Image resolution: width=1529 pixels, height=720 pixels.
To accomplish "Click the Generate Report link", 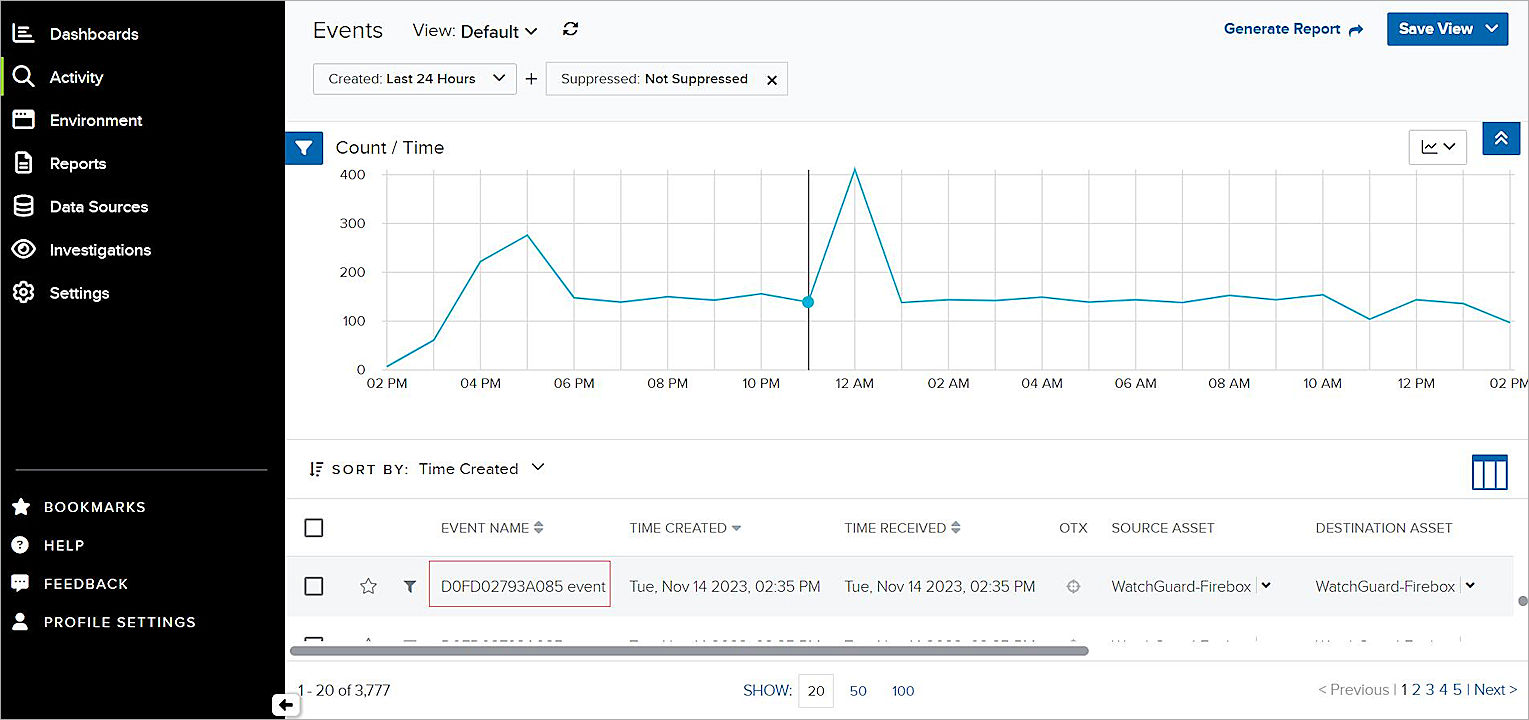I will click(x=1293, y=29).
